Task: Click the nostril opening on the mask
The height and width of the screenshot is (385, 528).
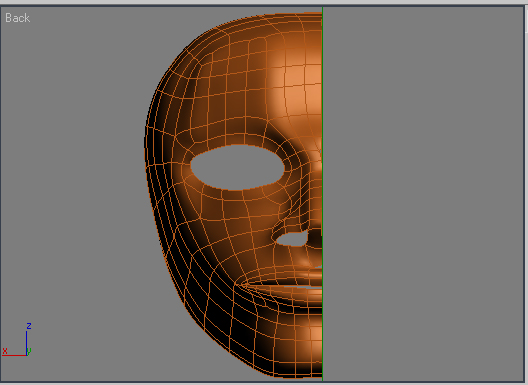Action: (292, 239)
